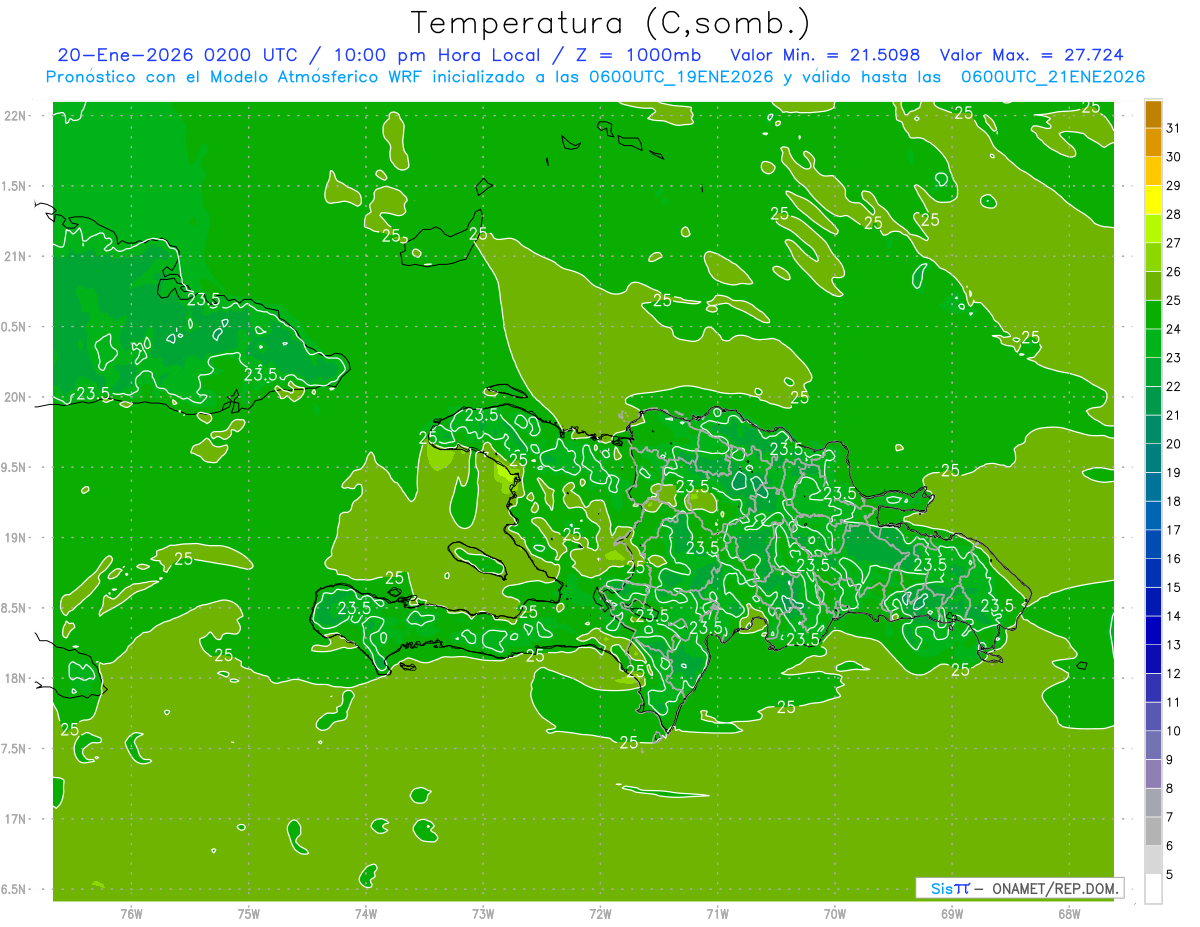Click the 73W longitude axis label
Viewport: 1200px width, 927px height.
483,913
